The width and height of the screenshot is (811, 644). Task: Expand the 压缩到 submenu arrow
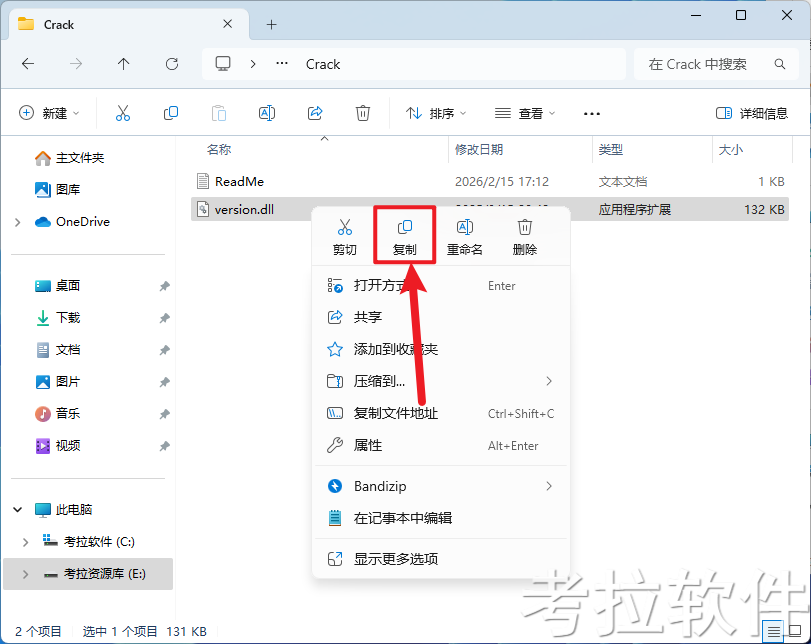click(548, 381)
